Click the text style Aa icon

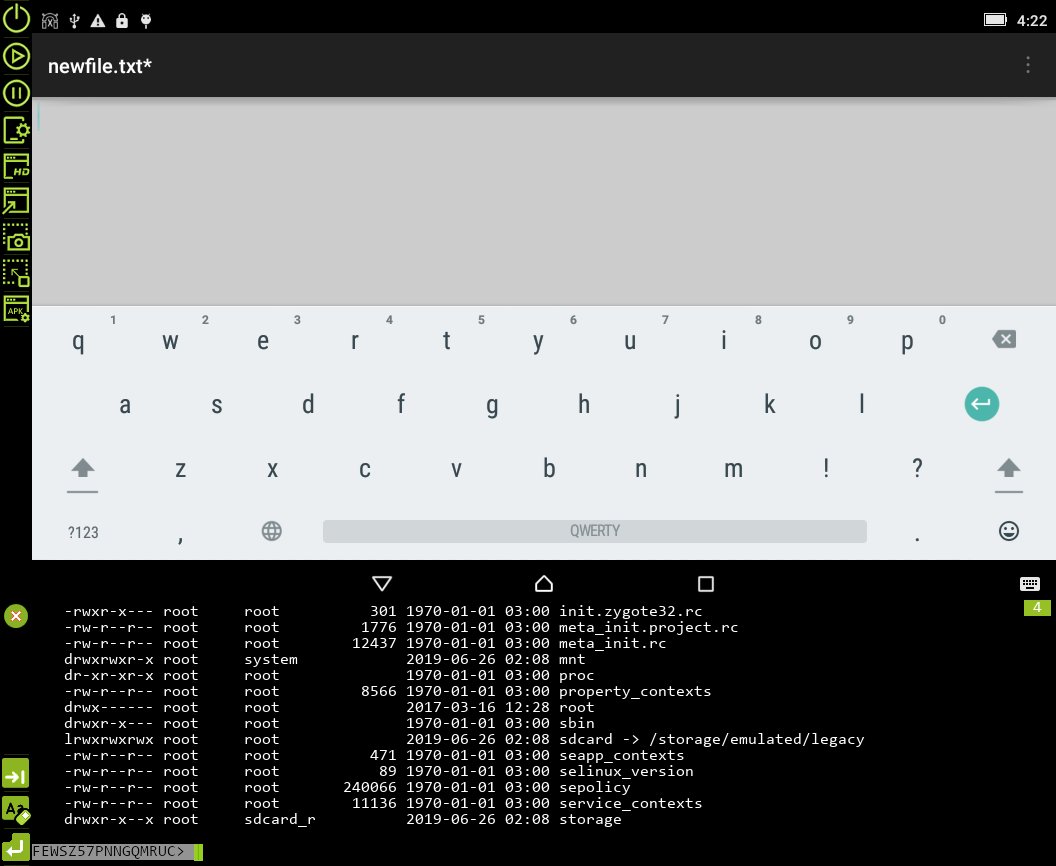[16, 809]
